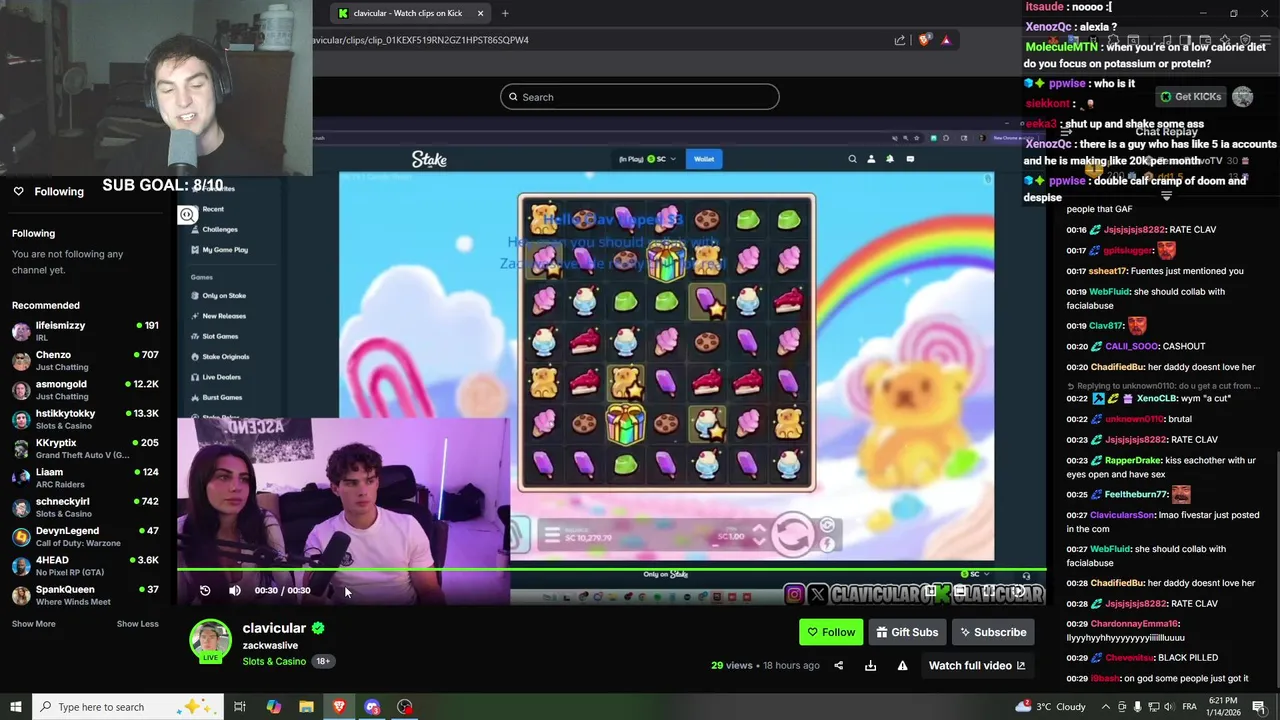The height and width of the screenshot is (720, 1280).
Task: Open clavicular's live profile avatar
Action: click(x=210, y=641)
